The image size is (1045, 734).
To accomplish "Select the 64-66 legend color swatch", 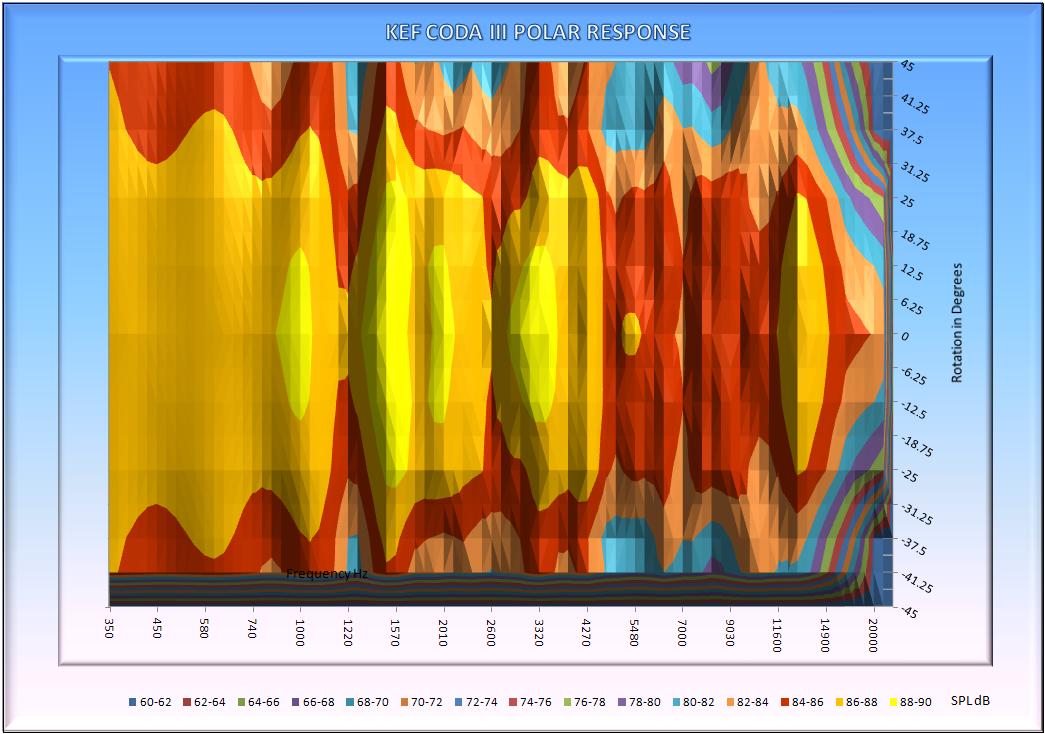I will click(x=241, y=702).
